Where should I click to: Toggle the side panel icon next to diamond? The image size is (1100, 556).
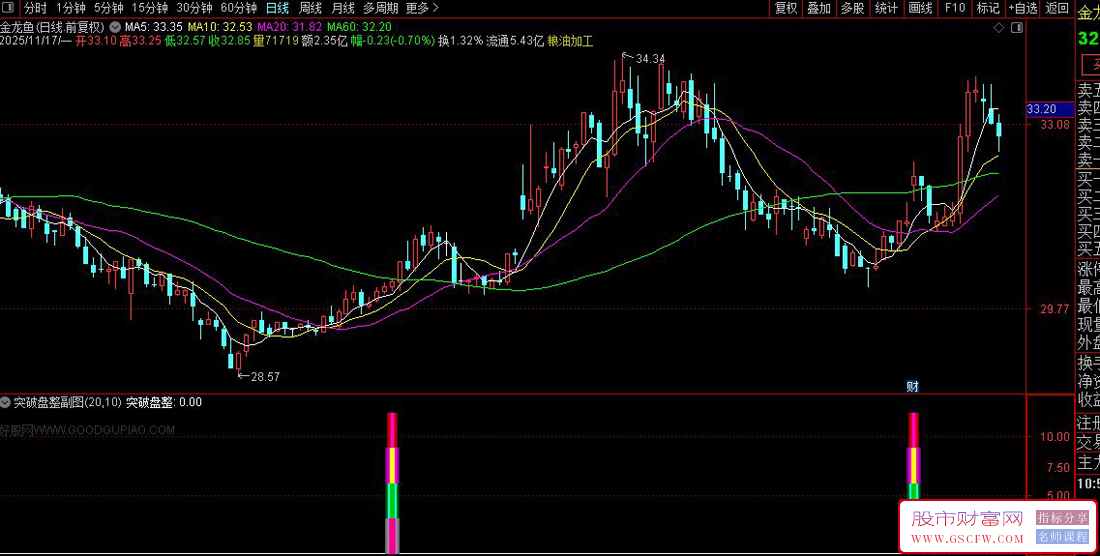tap(1016, 27)
